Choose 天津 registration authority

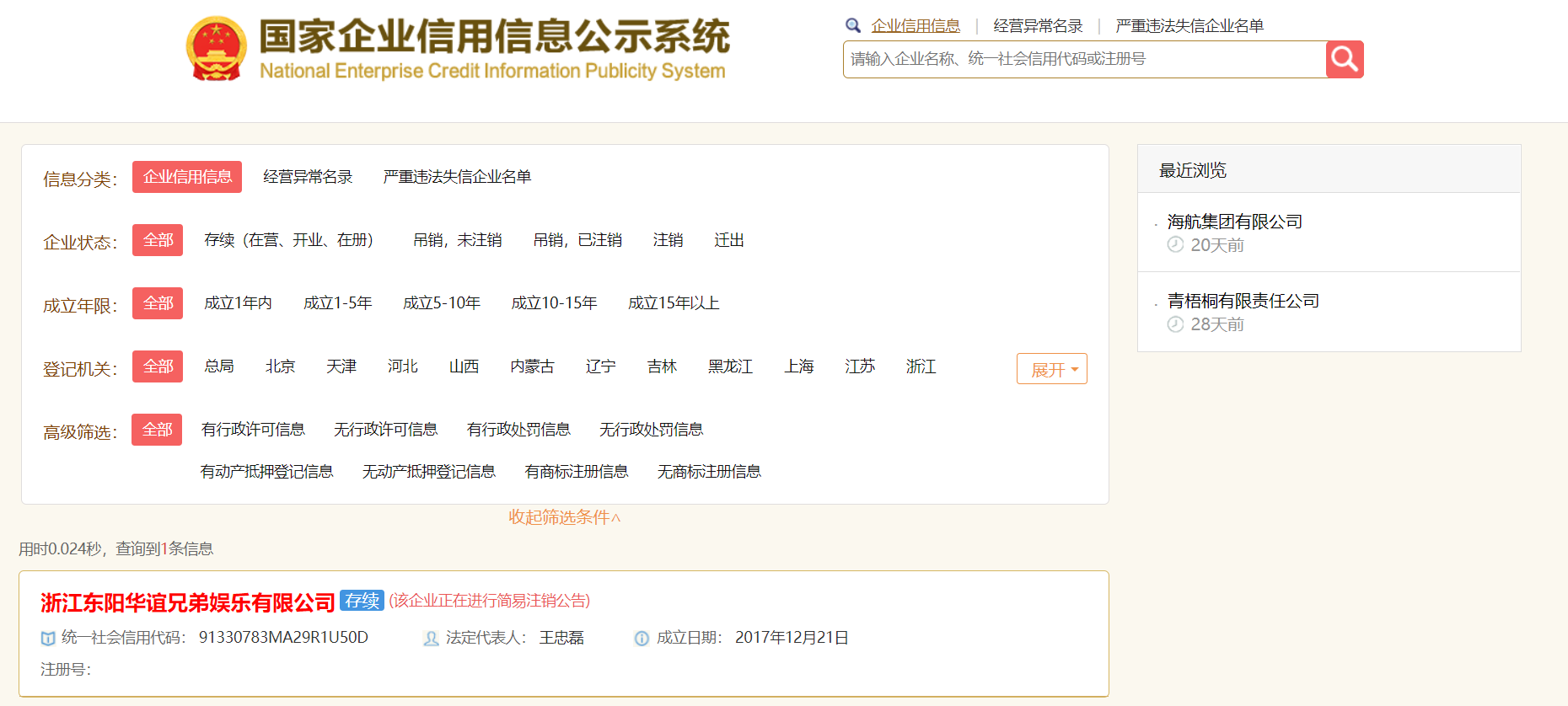(x=341, y=366)
